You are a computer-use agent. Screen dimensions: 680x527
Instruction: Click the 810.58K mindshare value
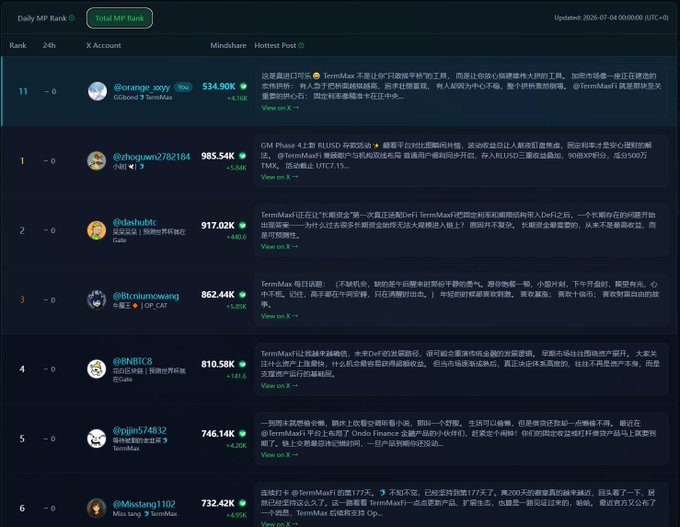point(218,364)
